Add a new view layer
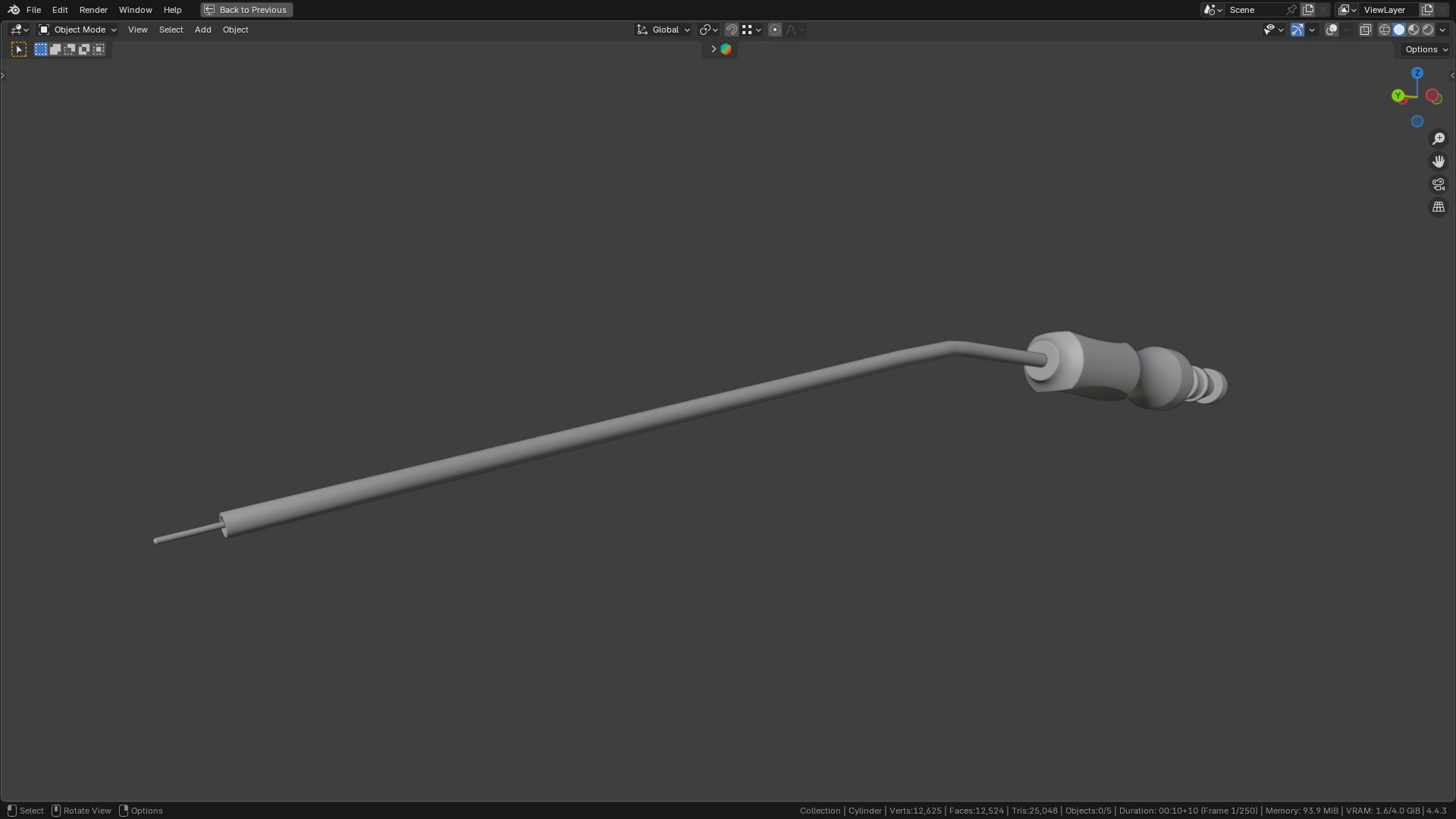This screenshot has height=819, width=1456. pos(1427,10)
